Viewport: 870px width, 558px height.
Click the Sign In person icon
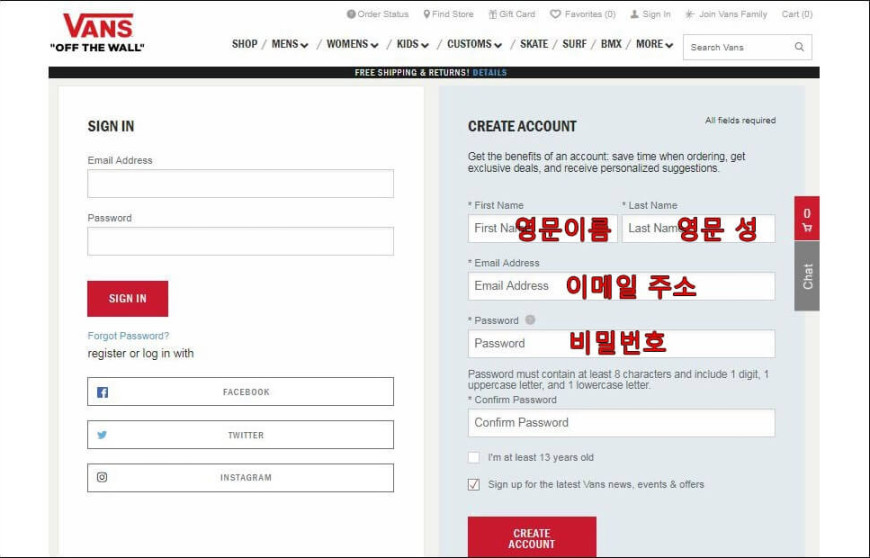634,14
